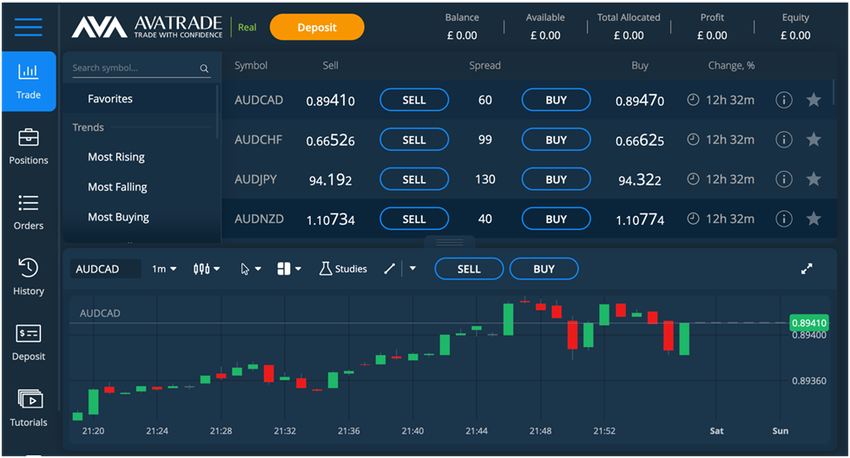Viewport: 850px width, 458px height.
Task: Toggle the AUDCAD favorite star
Action: click(814, 100)
